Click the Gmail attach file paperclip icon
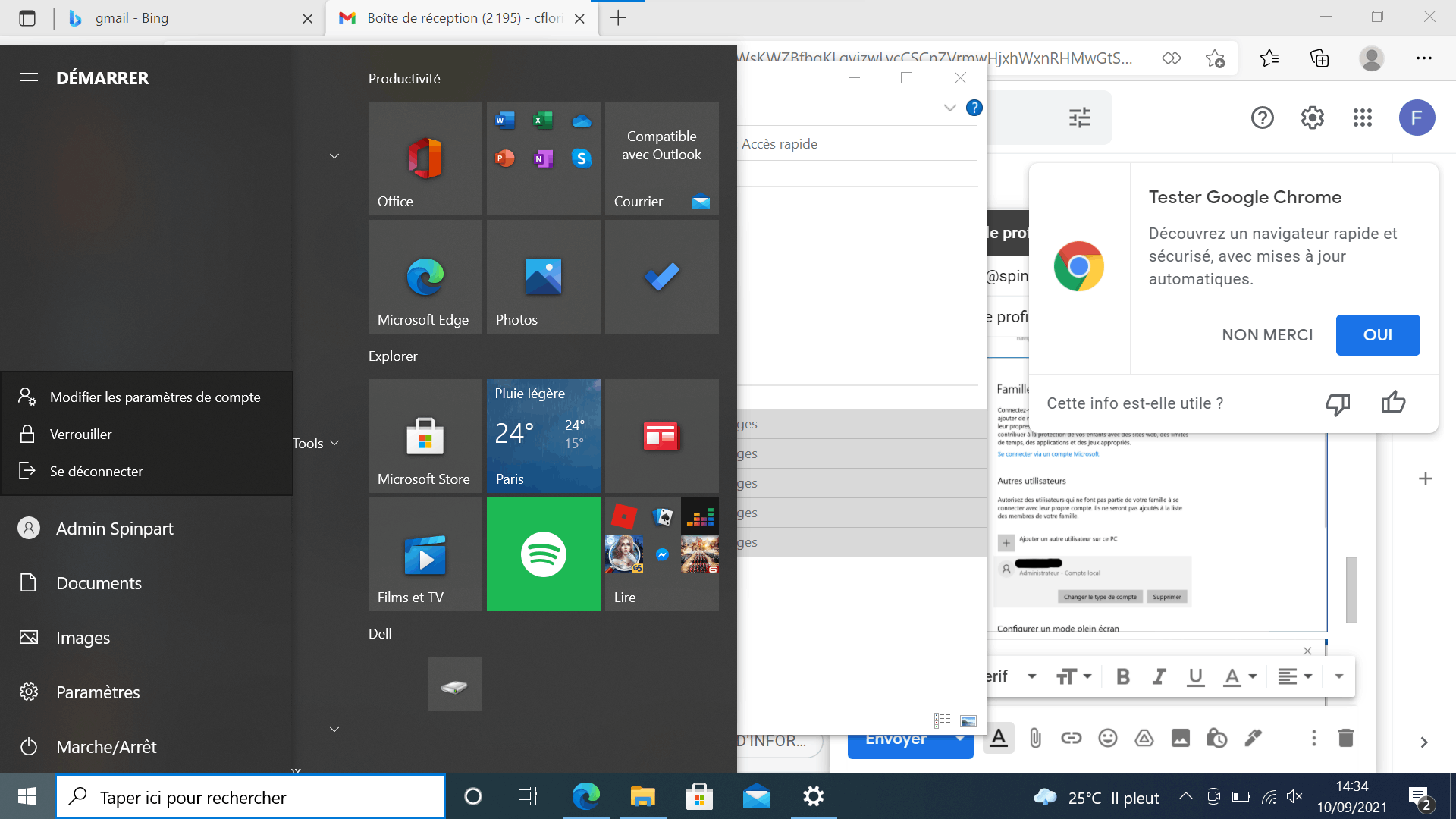The image size is (1456, 819). (1035, 738)
